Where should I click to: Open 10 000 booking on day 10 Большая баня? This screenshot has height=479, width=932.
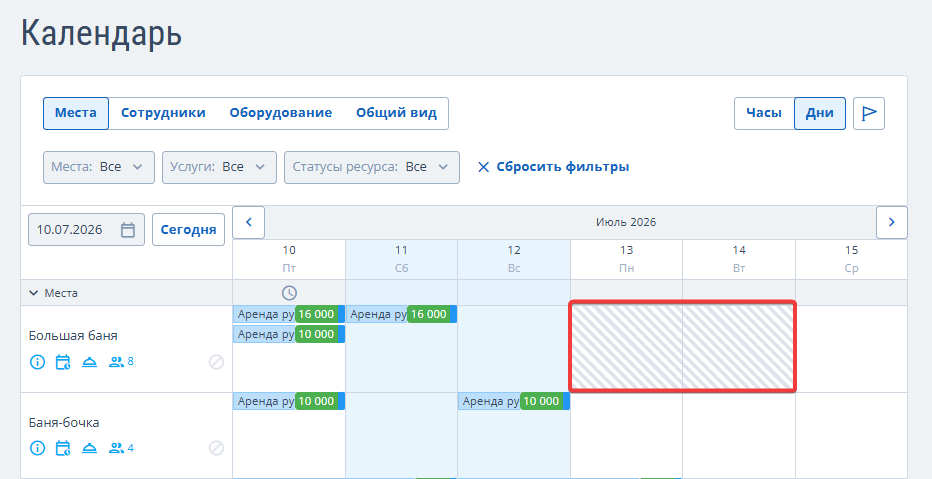pyautogui.click(x=288, y=334)
